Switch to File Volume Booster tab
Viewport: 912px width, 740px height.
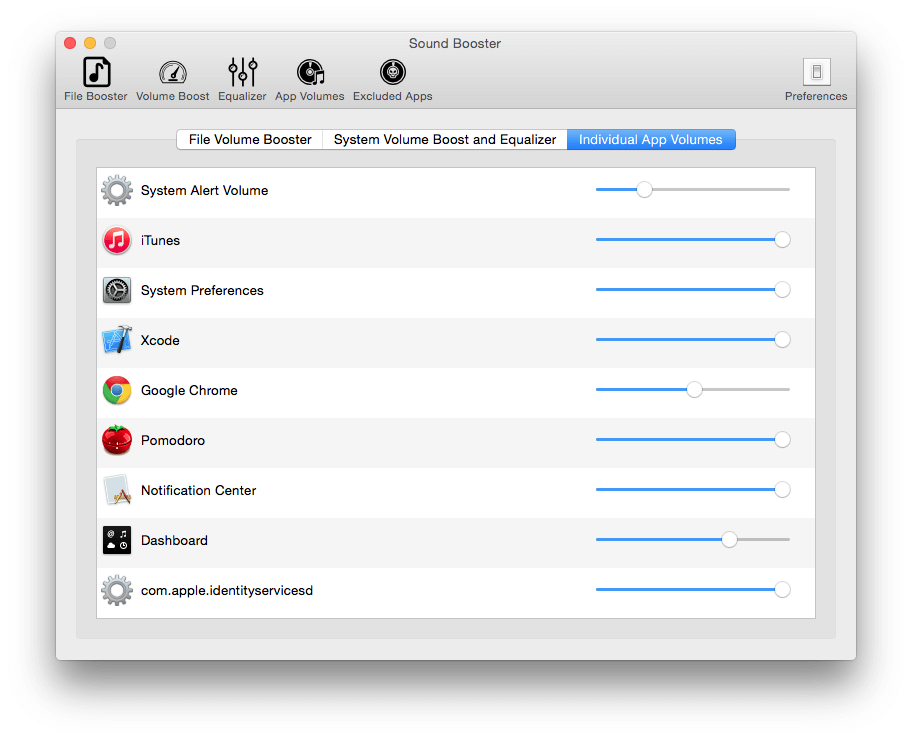click(x=250, y=140)
